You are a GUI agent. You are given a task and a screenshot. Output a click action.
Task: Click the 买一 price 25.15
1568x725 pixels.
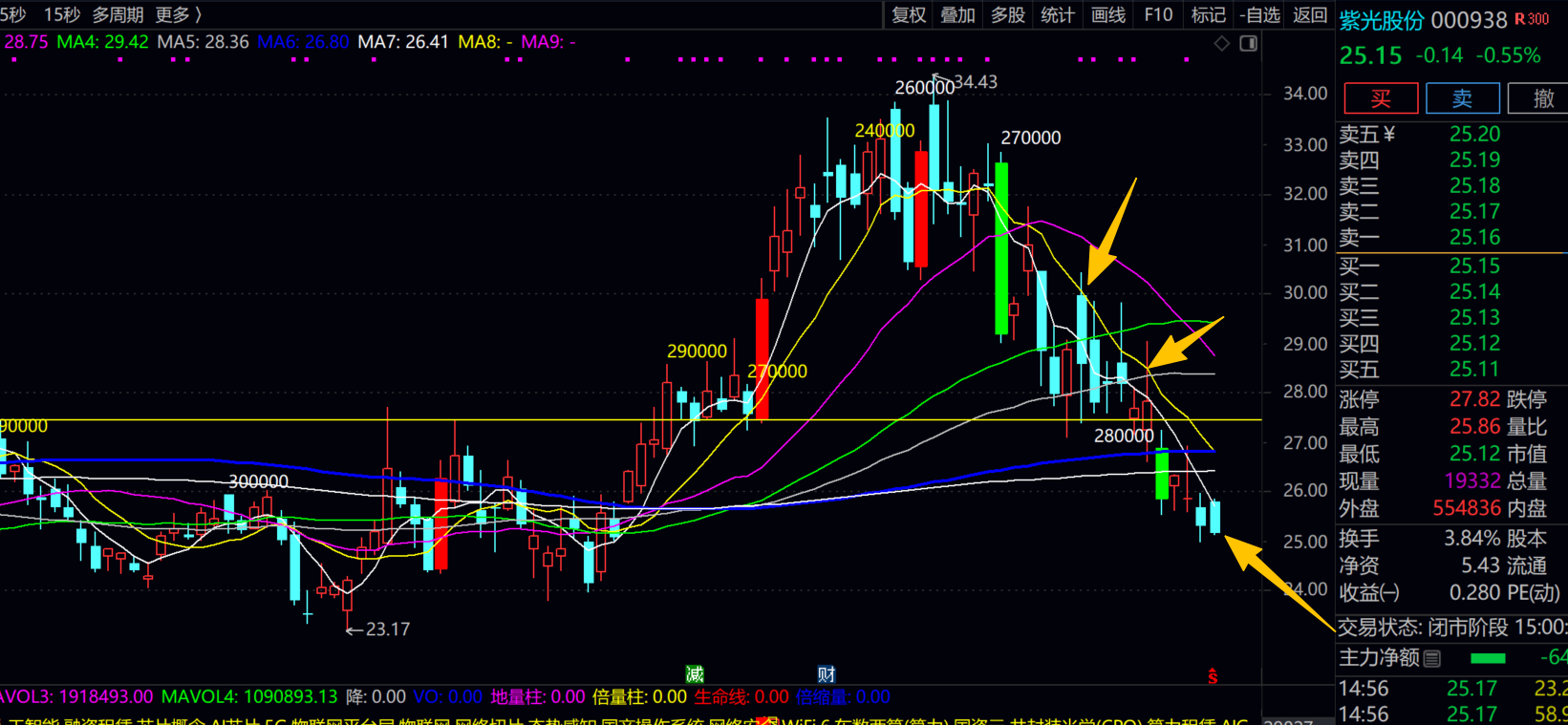click(1474, 266)
